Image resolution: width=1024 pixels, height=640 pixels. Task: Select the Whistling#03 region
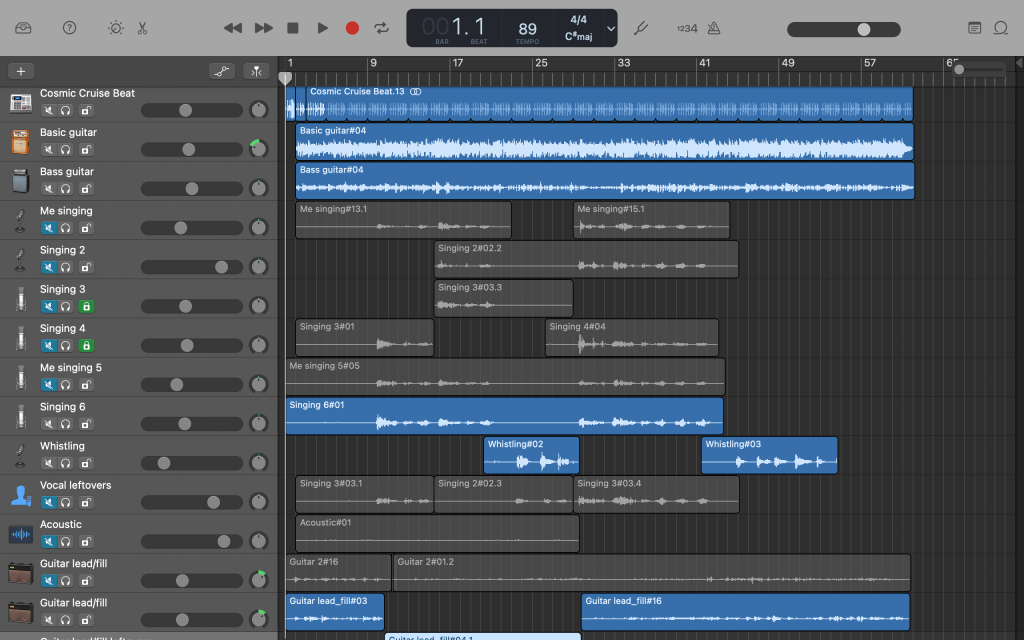(x=768, y=456)
